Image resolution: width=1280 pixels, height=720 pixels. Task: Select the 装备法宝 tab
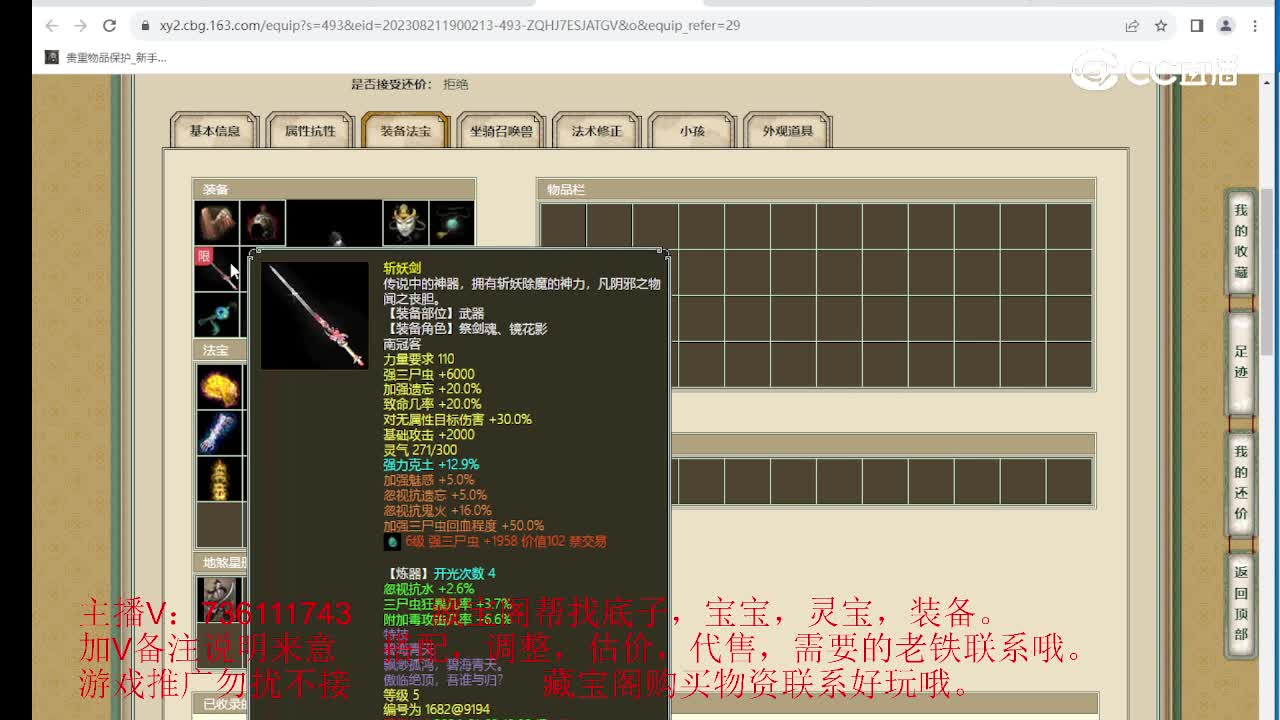point(405,131)
